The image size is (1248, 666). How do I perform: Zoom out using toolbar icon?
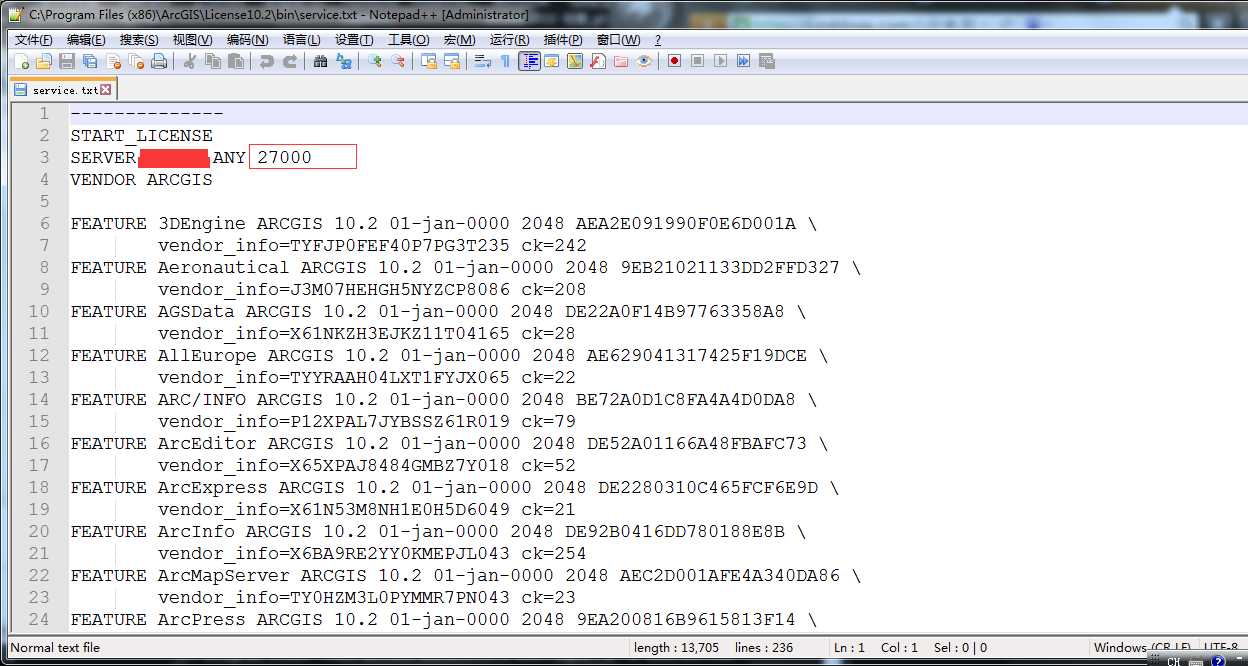pyautogui.click(x=397, y=61)
